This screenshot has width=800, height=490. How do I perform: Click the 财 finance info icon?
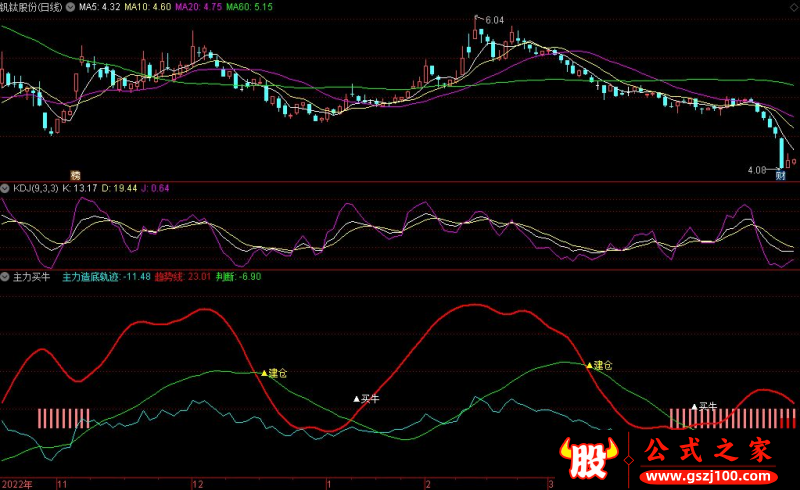780,176
